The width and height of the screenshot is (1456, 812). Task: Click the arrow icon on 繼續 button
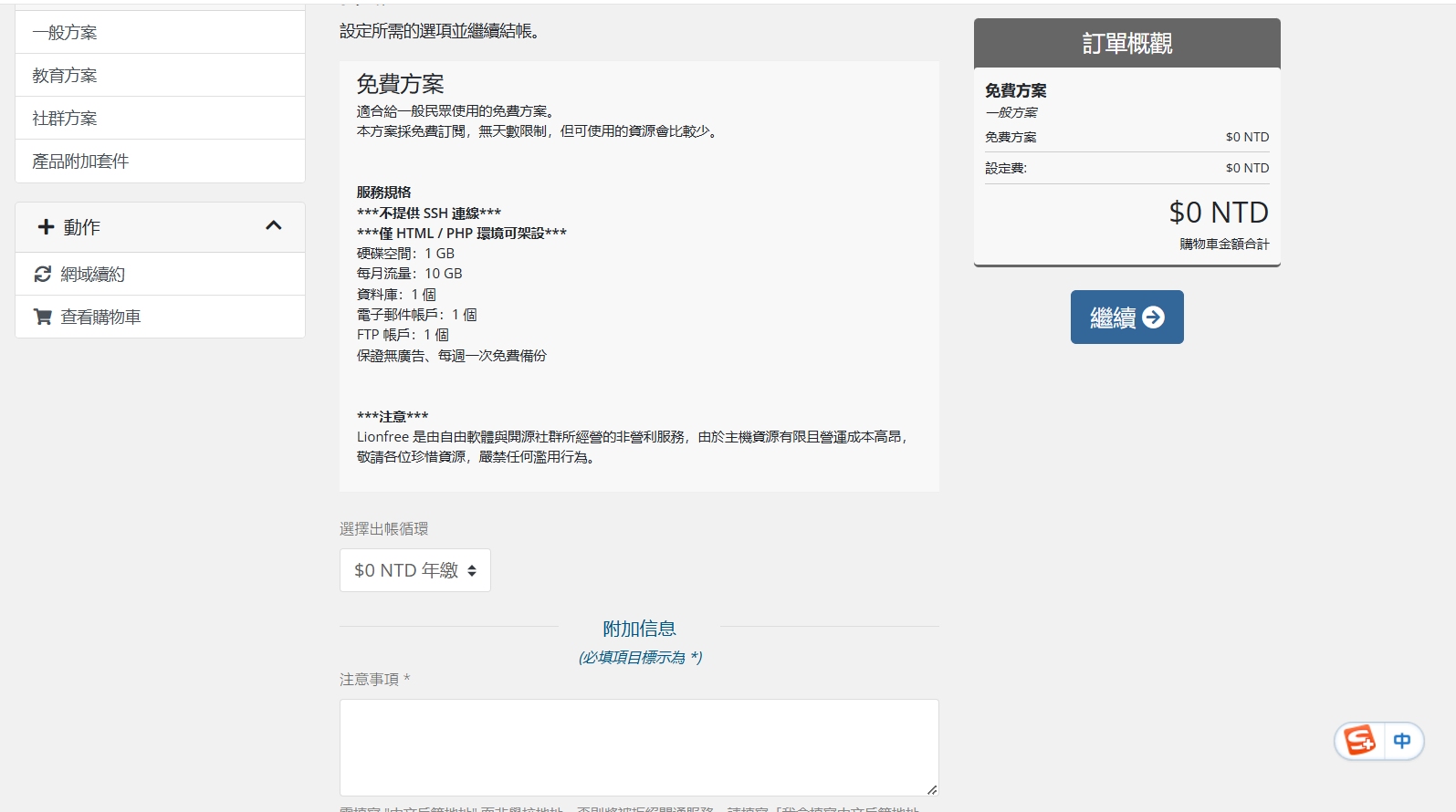(1153, 317)
